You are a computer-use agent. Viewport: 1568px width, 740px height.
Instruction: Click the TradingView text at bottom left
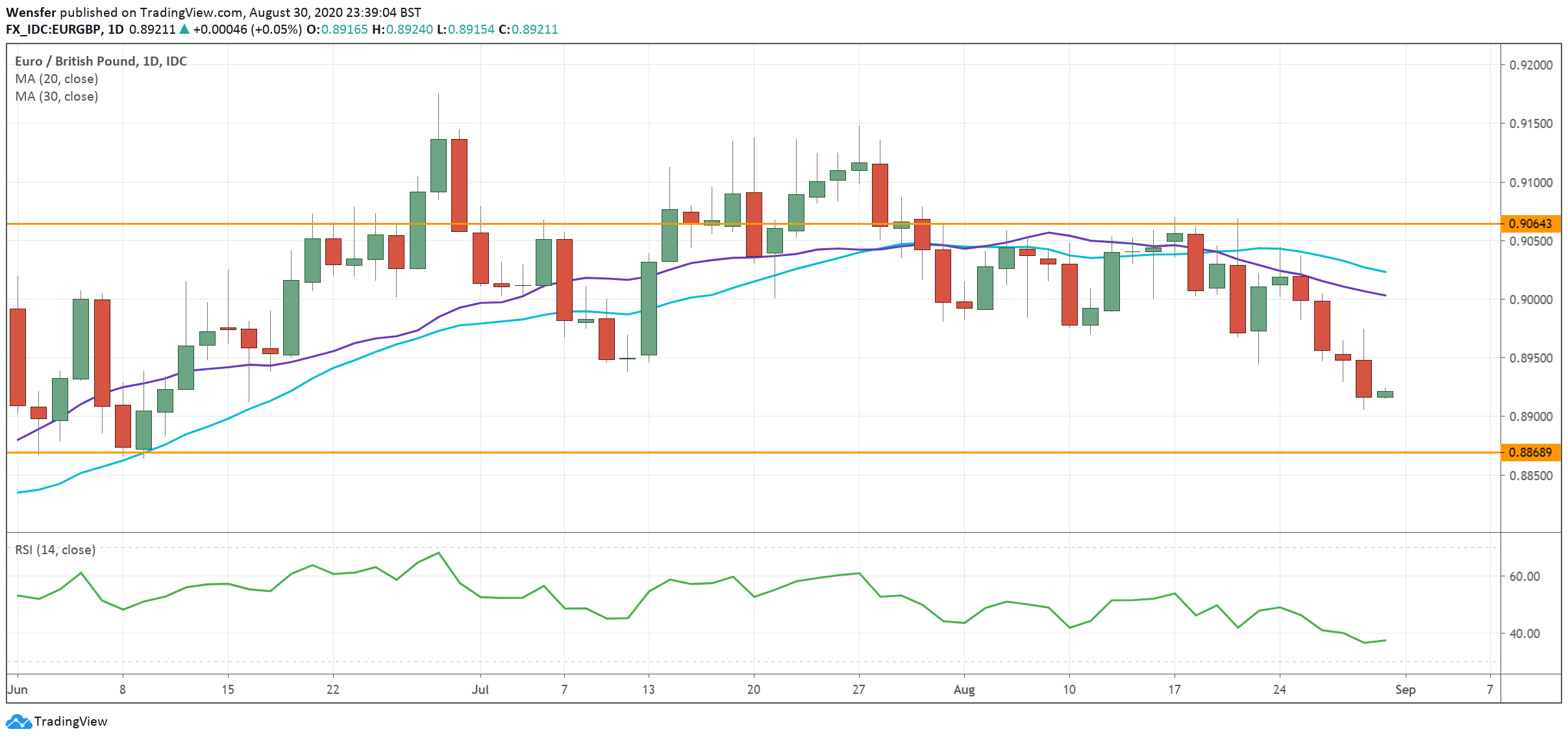click(70, 721)
